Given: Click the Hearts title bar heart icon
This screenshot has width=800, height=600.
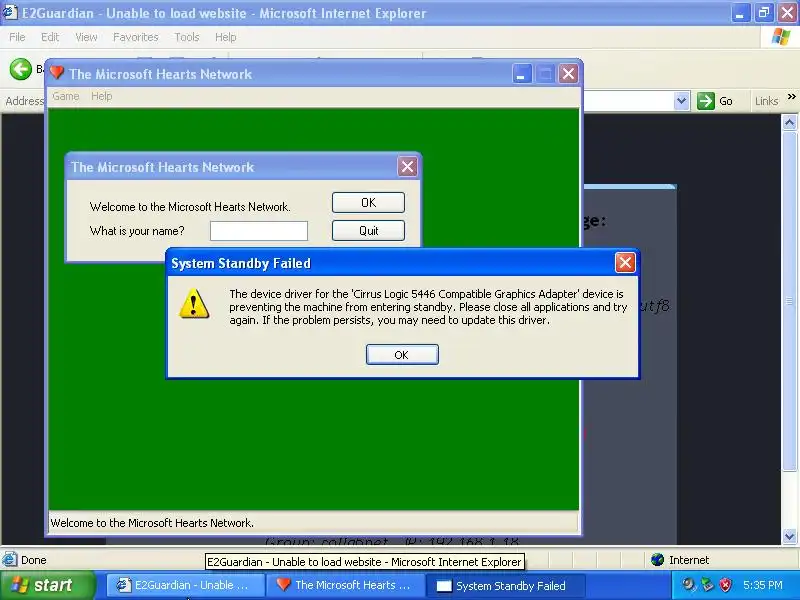Looking at the screenshot, I should coord(57,73).
